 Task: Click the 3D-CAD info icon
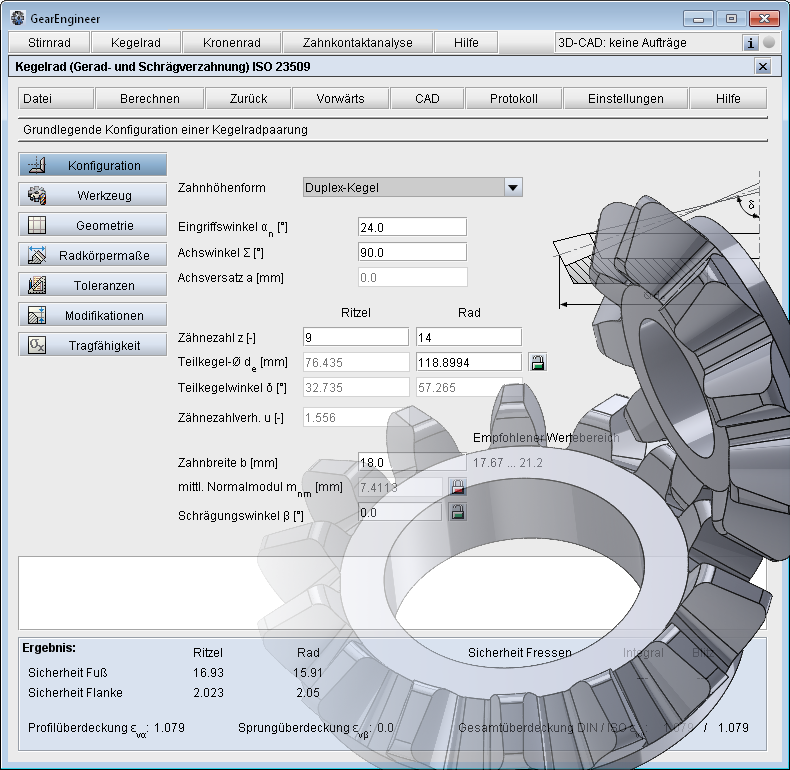[751, 43]
